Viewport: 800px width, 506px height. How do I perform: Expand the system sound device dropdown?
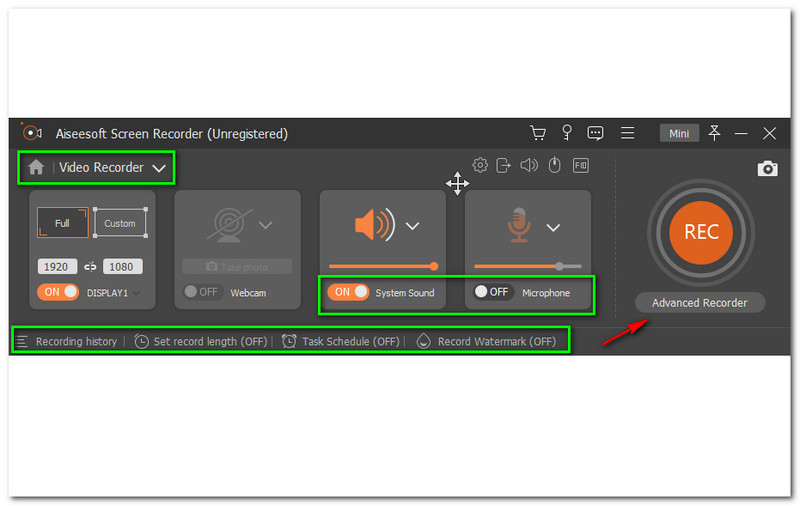pos(412,225)
